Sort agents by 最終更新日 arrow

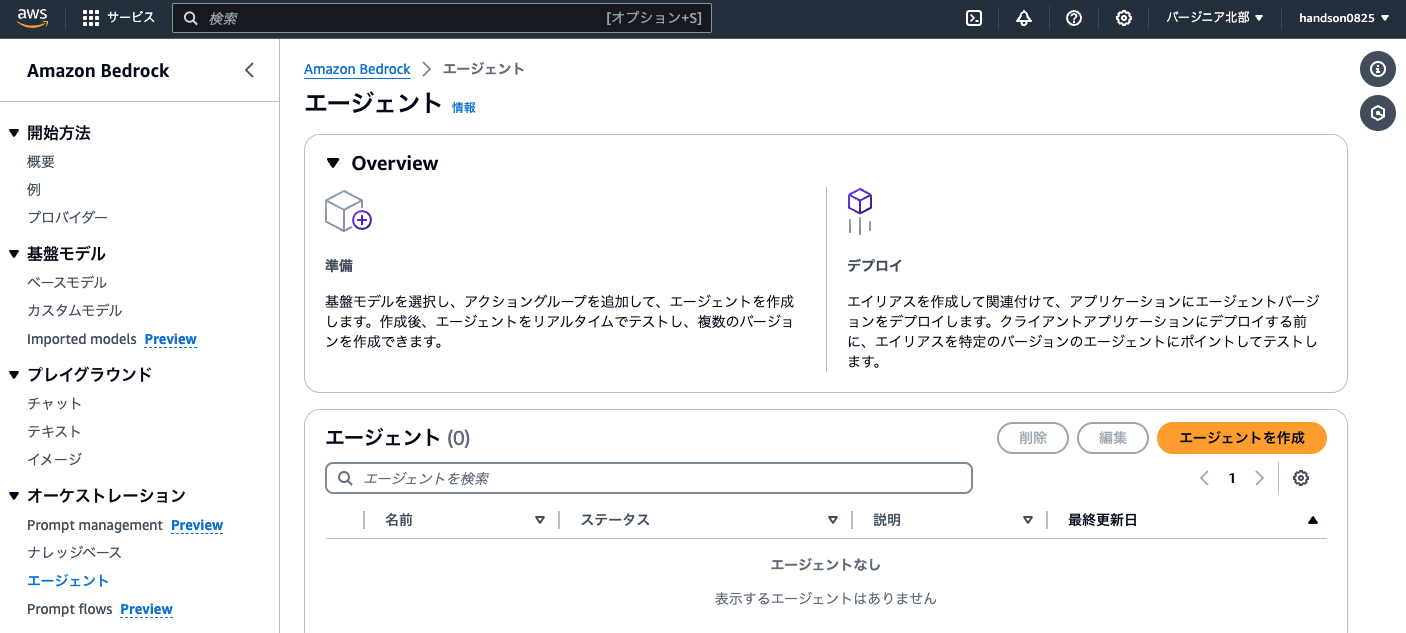1313,520
